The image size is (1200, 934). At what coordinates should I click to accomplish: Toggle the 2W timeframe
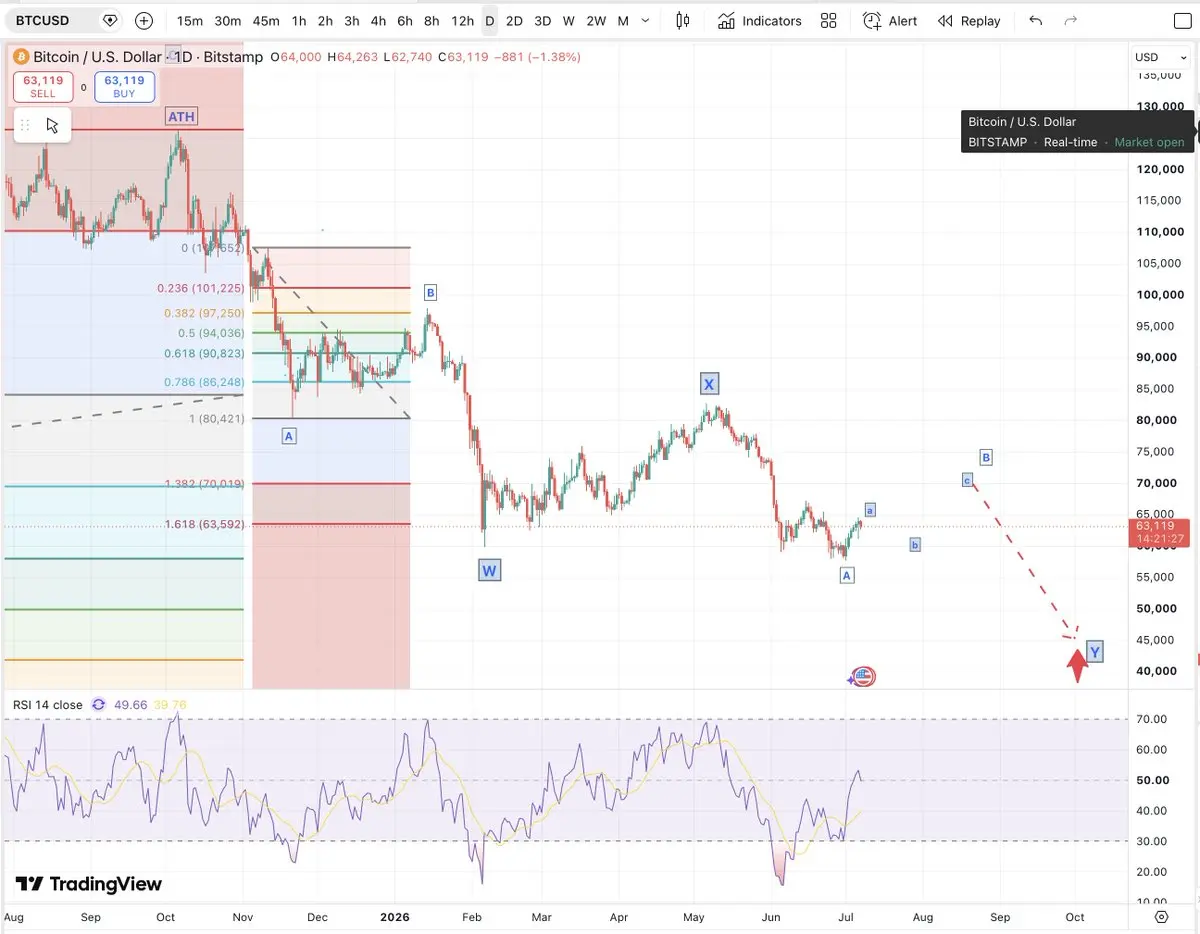596,20
